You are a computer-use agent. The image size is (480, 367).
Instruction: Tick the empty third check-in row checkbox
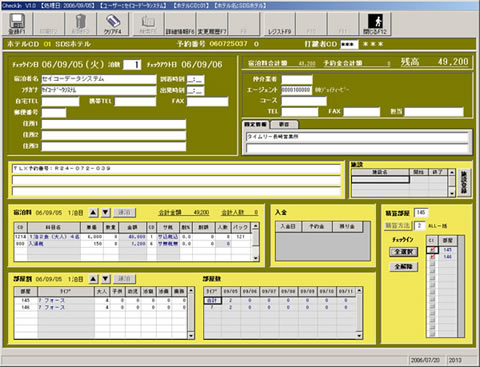click(x=432, y=264)
